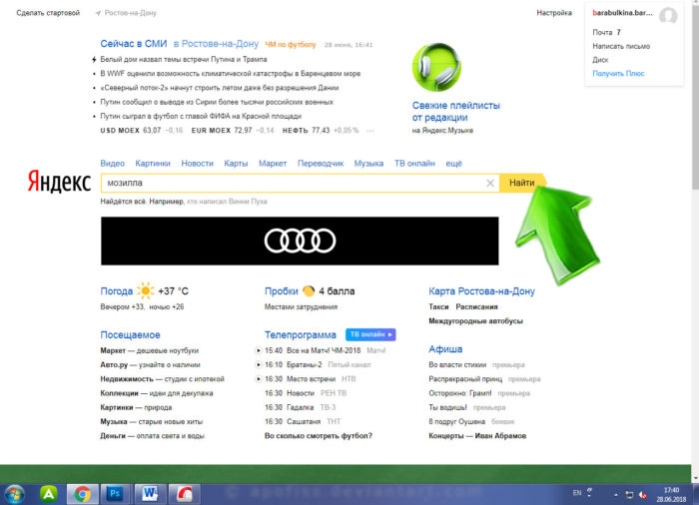The width and height of the screenshot is (699, 505).
Task: Click play icon beside Братаны-2
Action: click(x=258, y=365)
